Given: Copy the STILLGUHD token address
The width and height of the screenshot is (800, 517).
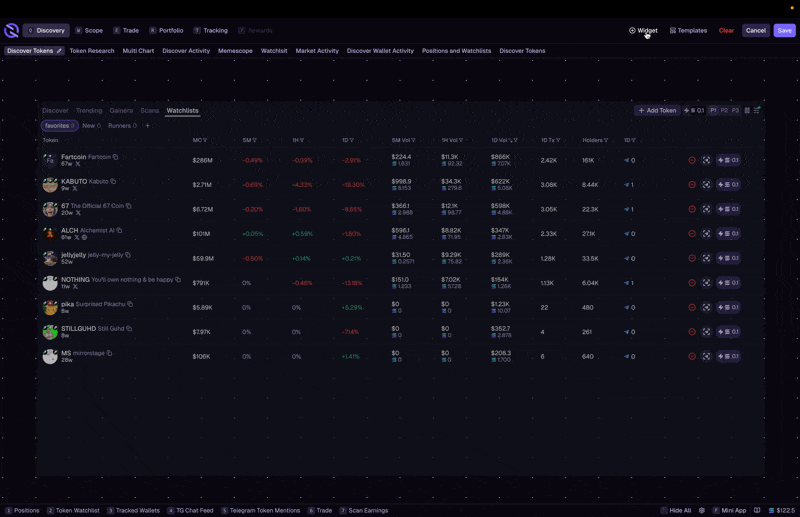Looking at the screenshot, I should (x=129, y=329).
